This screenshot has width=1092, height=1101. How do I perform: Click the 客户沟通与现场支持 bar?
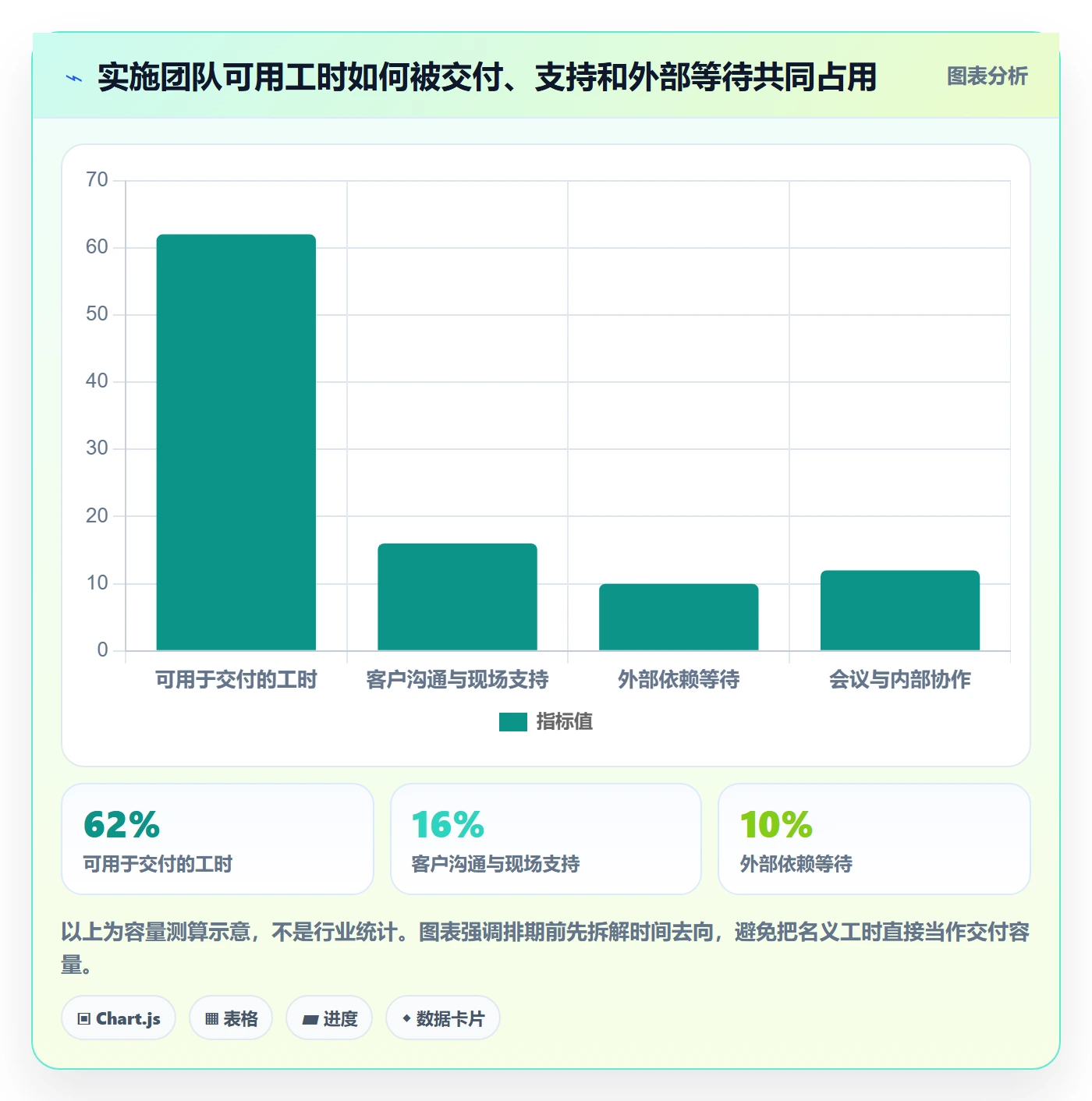pos(458,597)
